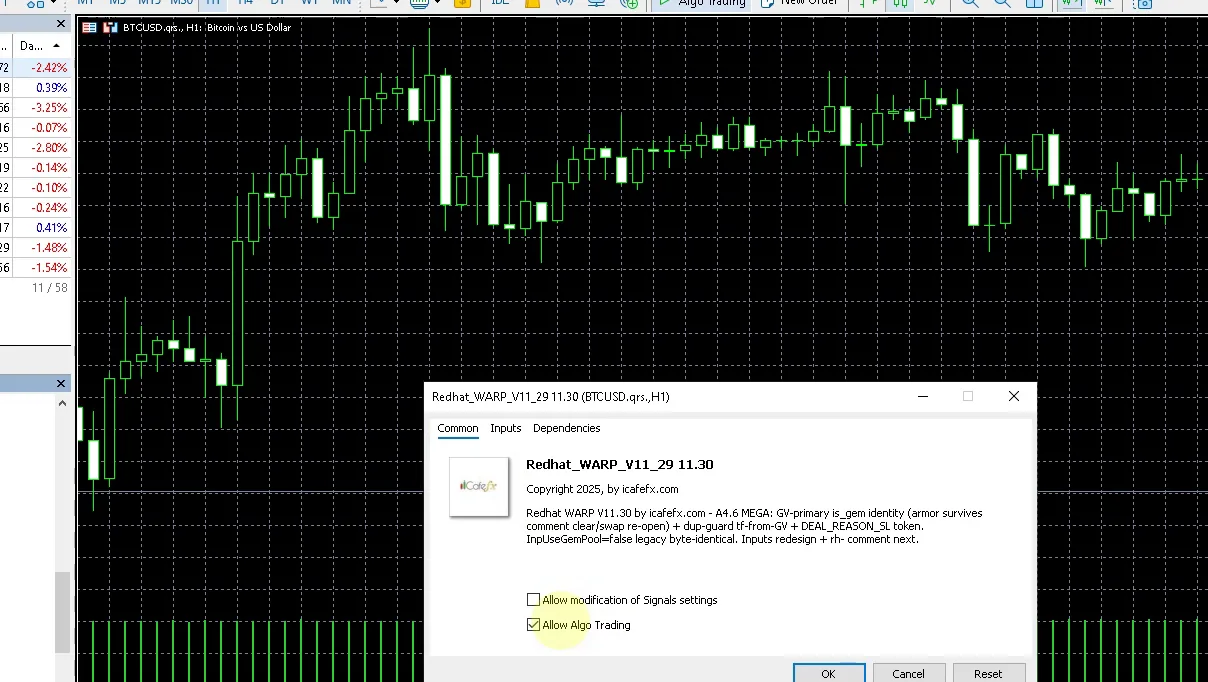Switch to the Inputs tab
The width and height of the screenshot is (1208, 682).
[x=505, y=428]
